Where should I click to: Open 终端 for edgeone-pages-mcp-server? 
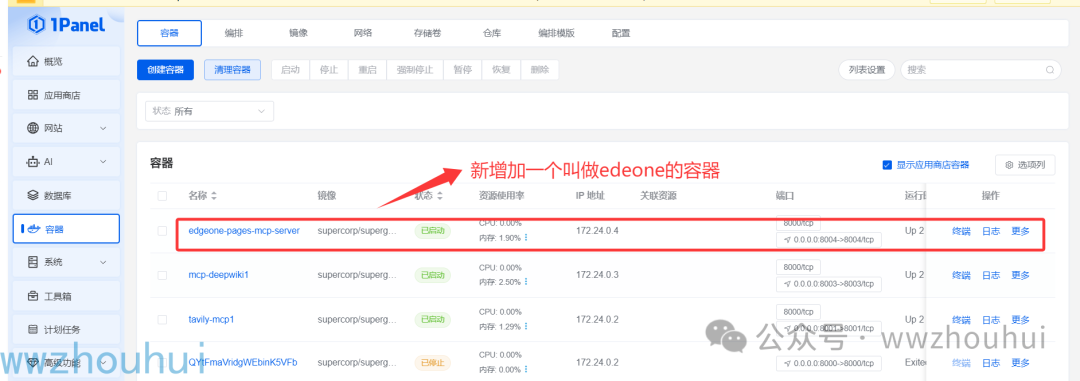pos(961,231)
